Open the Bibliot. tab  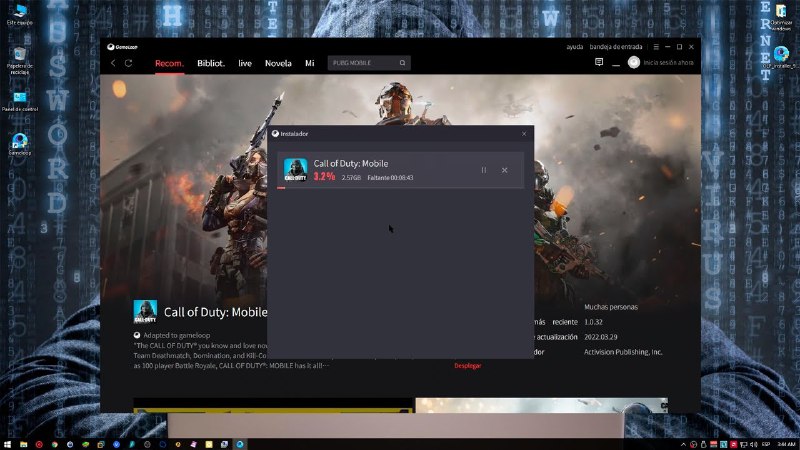pyautogui.click(x=211, y=63)
